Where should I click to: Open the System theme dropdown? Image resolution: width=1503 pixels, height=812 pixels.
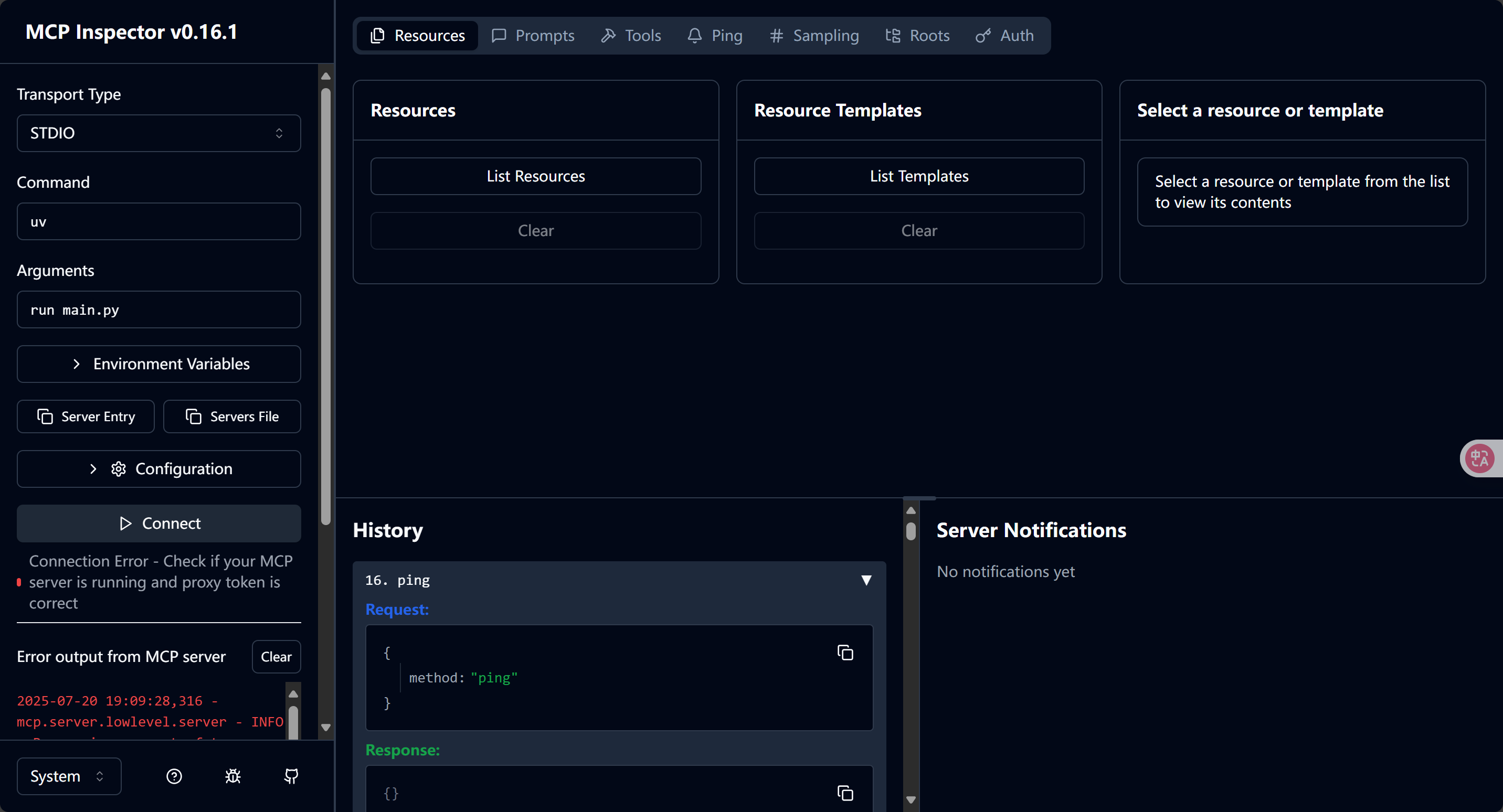point(69,776)
